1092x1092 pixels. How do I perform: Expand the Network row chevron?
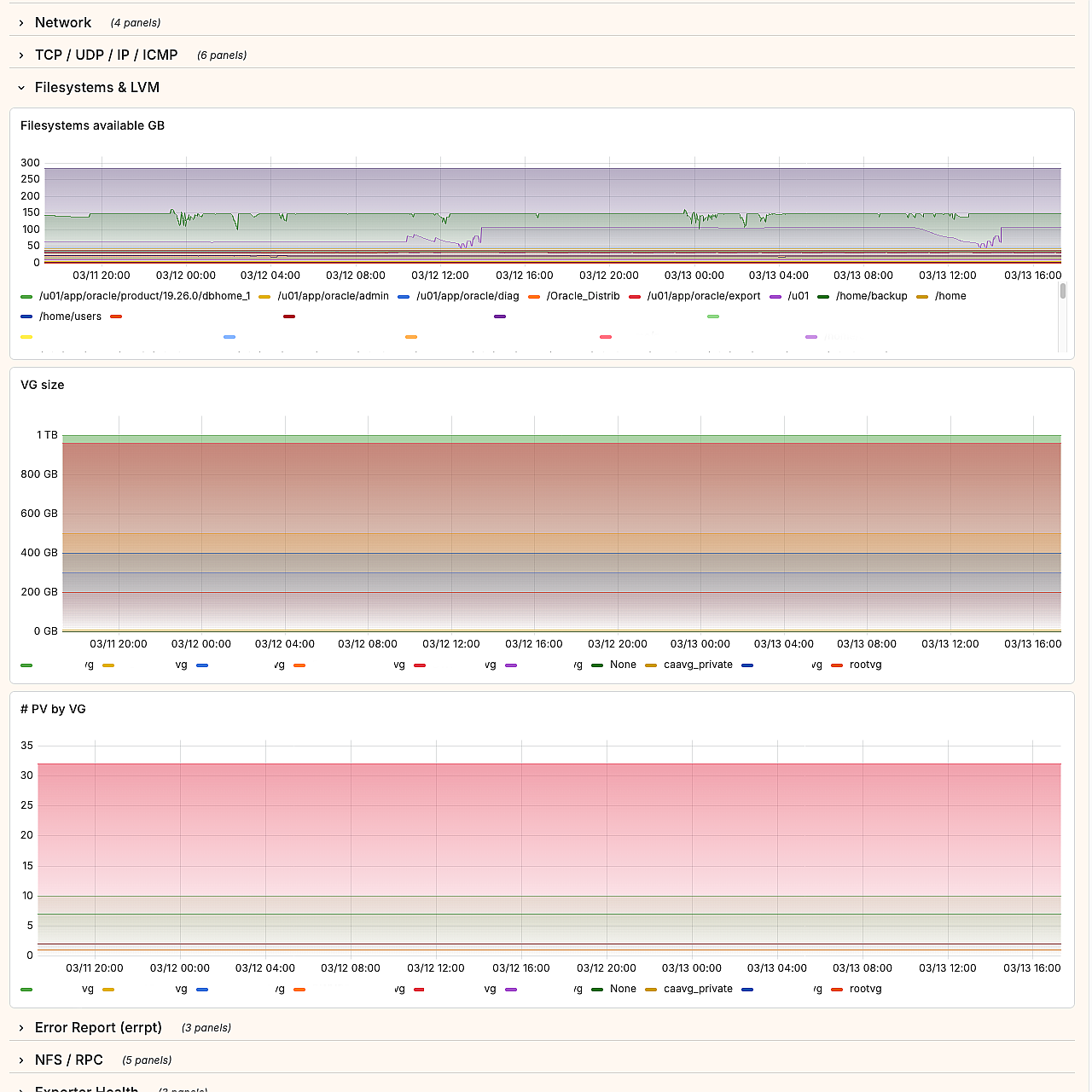21,23
